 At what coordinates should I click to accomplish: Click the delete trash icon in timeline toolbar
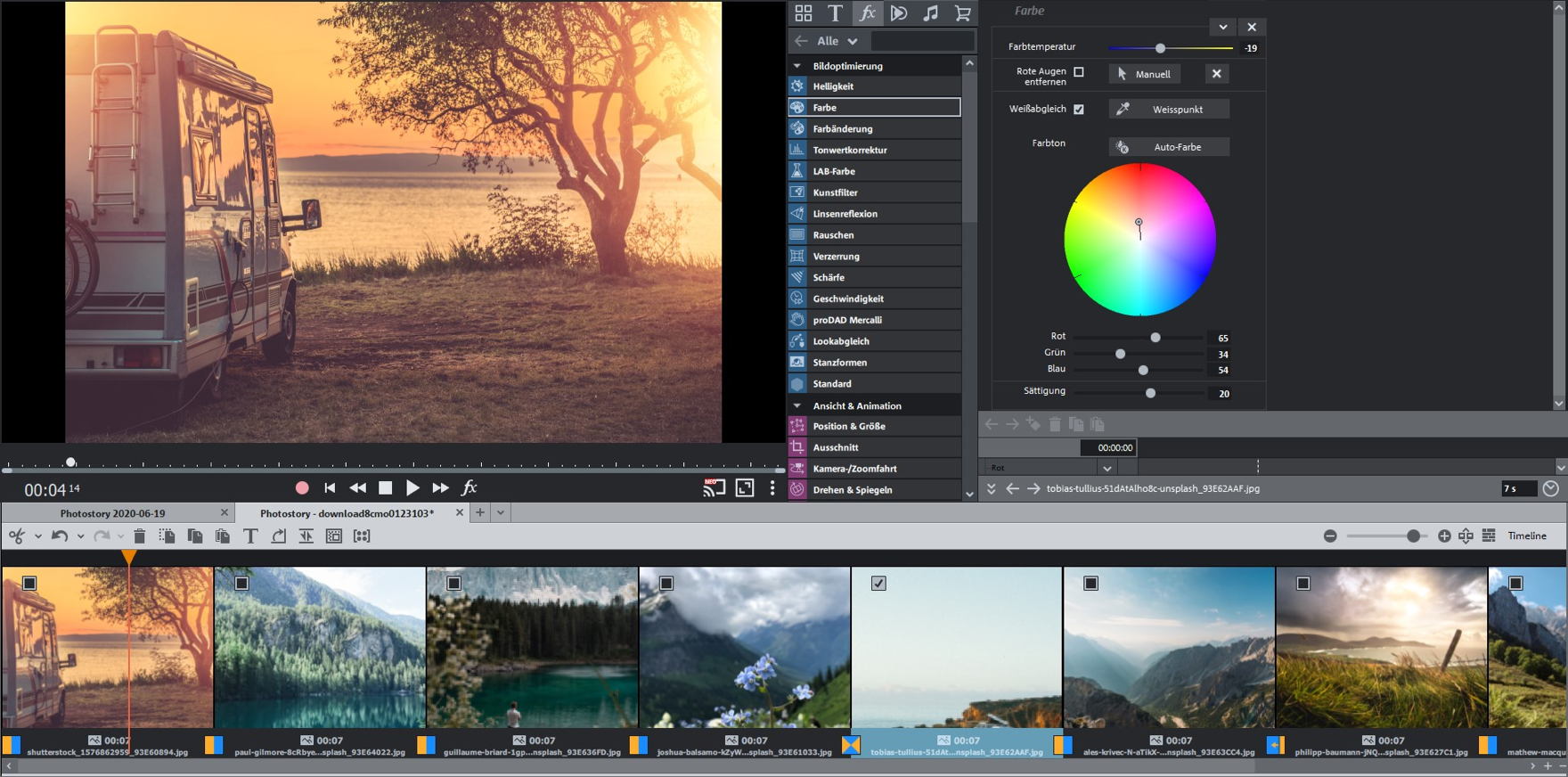point(139,536)
